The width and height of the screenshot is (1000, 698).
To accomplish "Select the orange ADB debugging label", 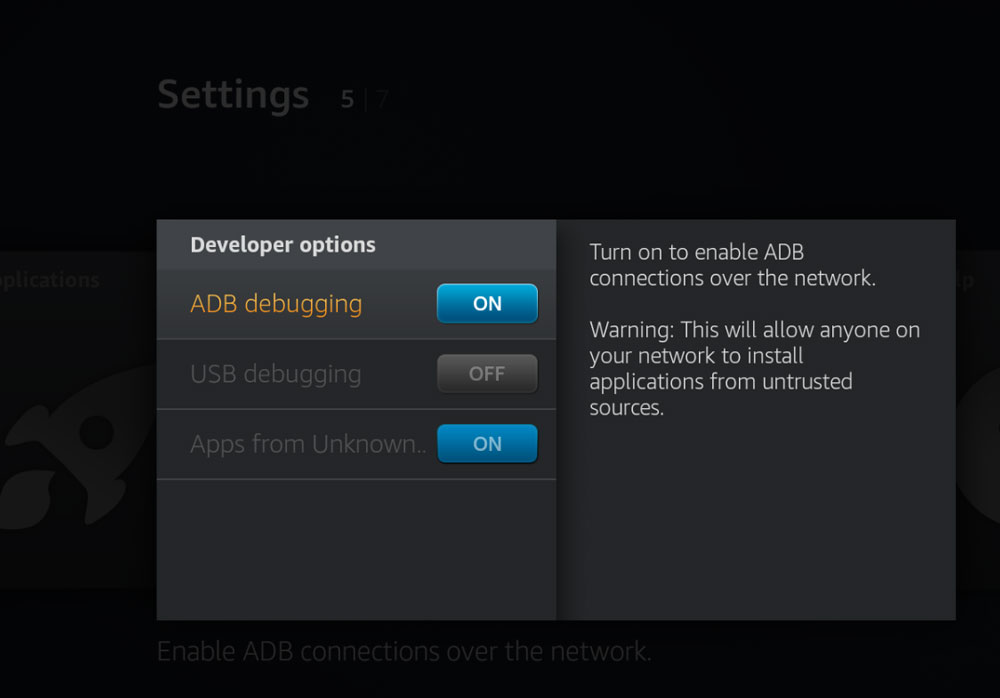I will [276, 304].
